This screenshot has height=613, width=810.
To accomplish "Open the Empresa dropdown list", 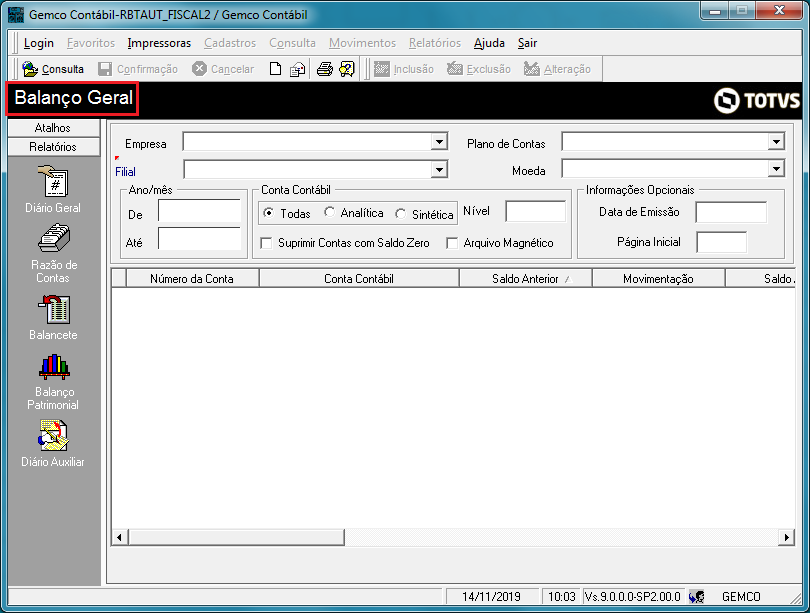I will click(439, 142).
